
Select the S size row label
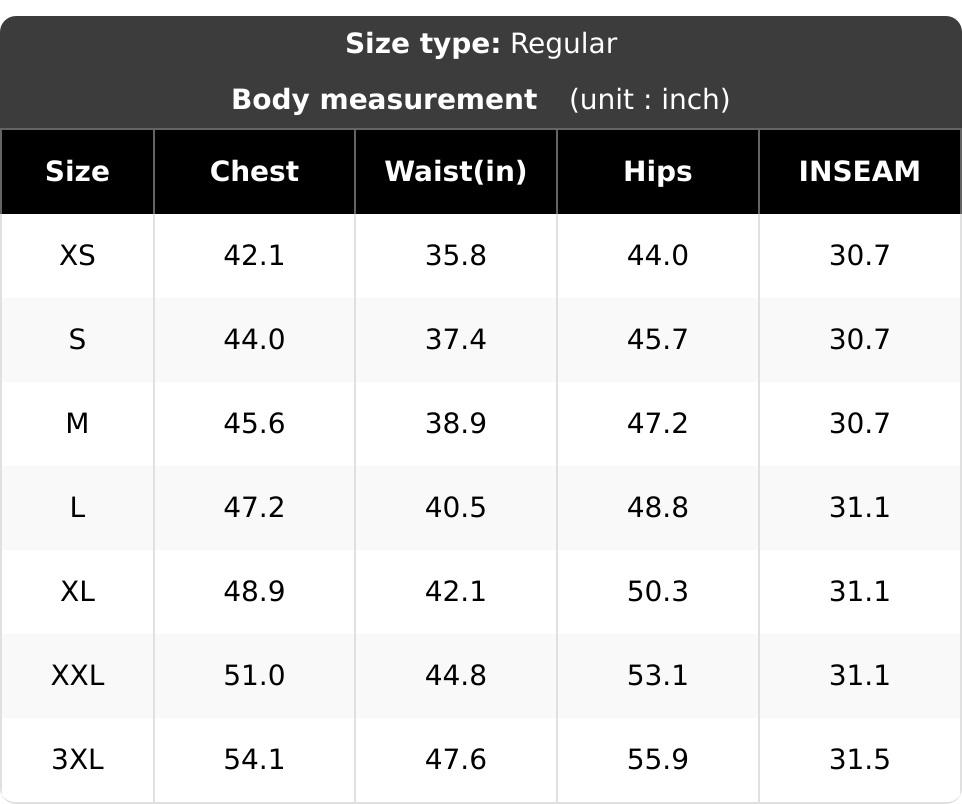77,339
